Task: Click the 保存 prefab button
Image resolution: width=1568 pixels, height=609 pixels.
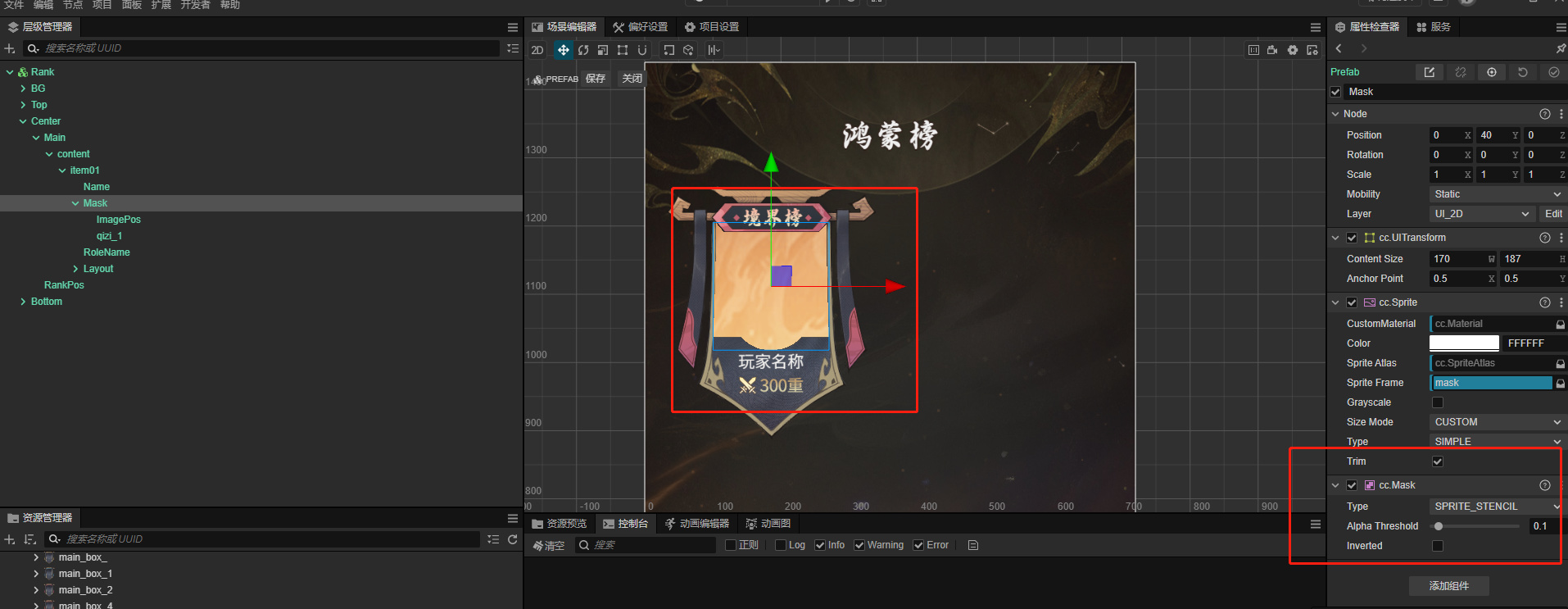Action: [596, 79]
